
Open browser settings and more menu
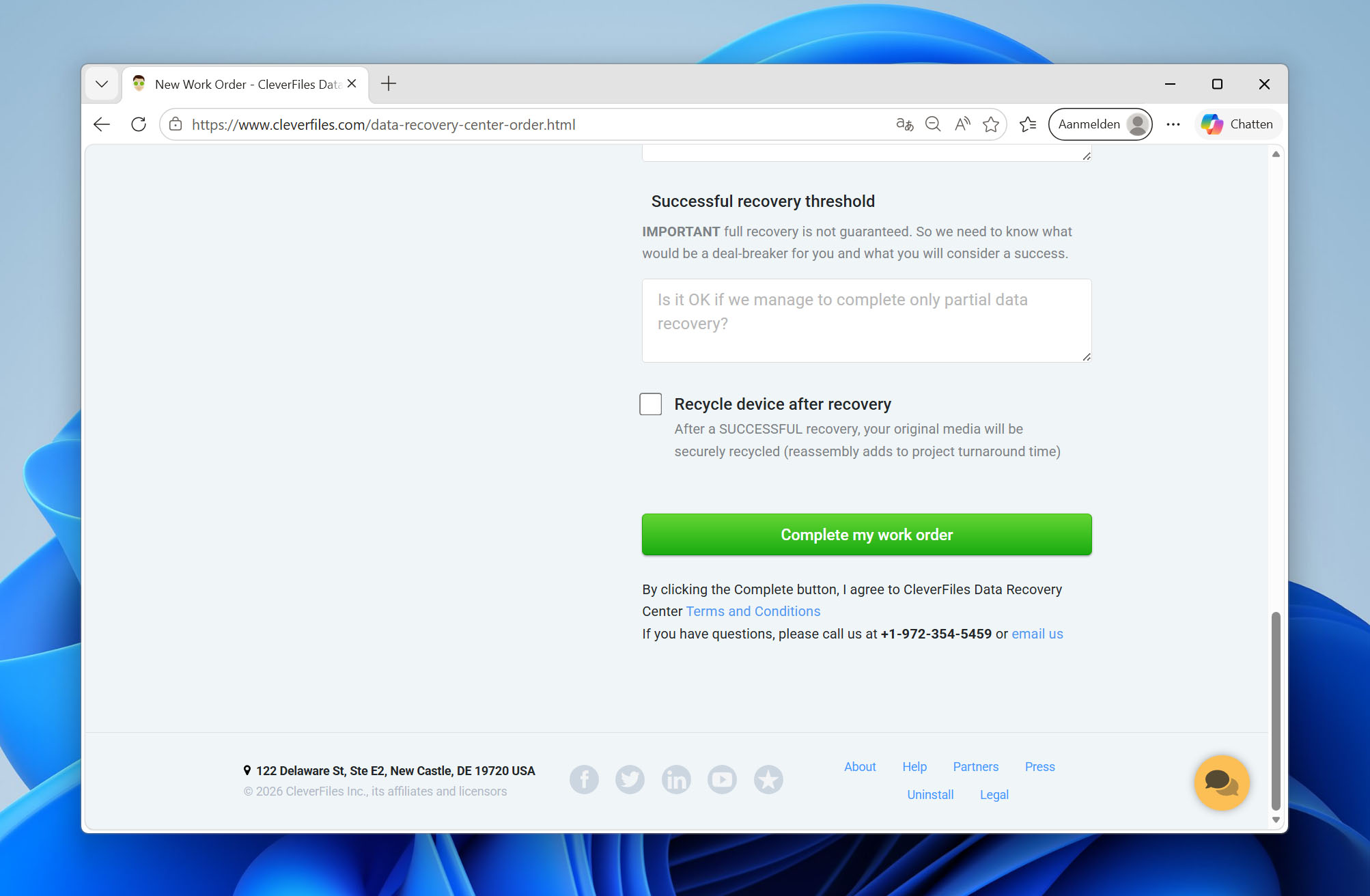point(1173,124)
